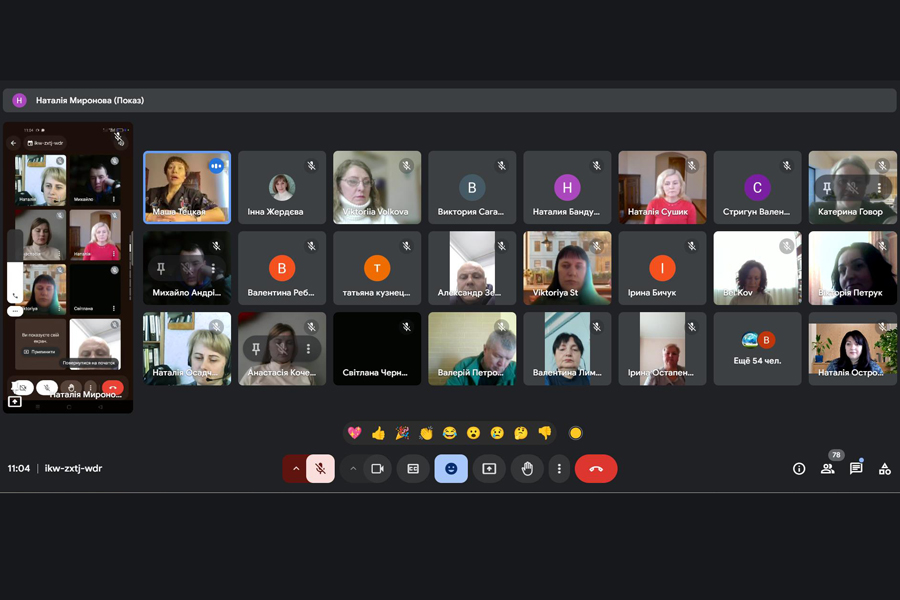Send thinking face reaction

(521, 433)
